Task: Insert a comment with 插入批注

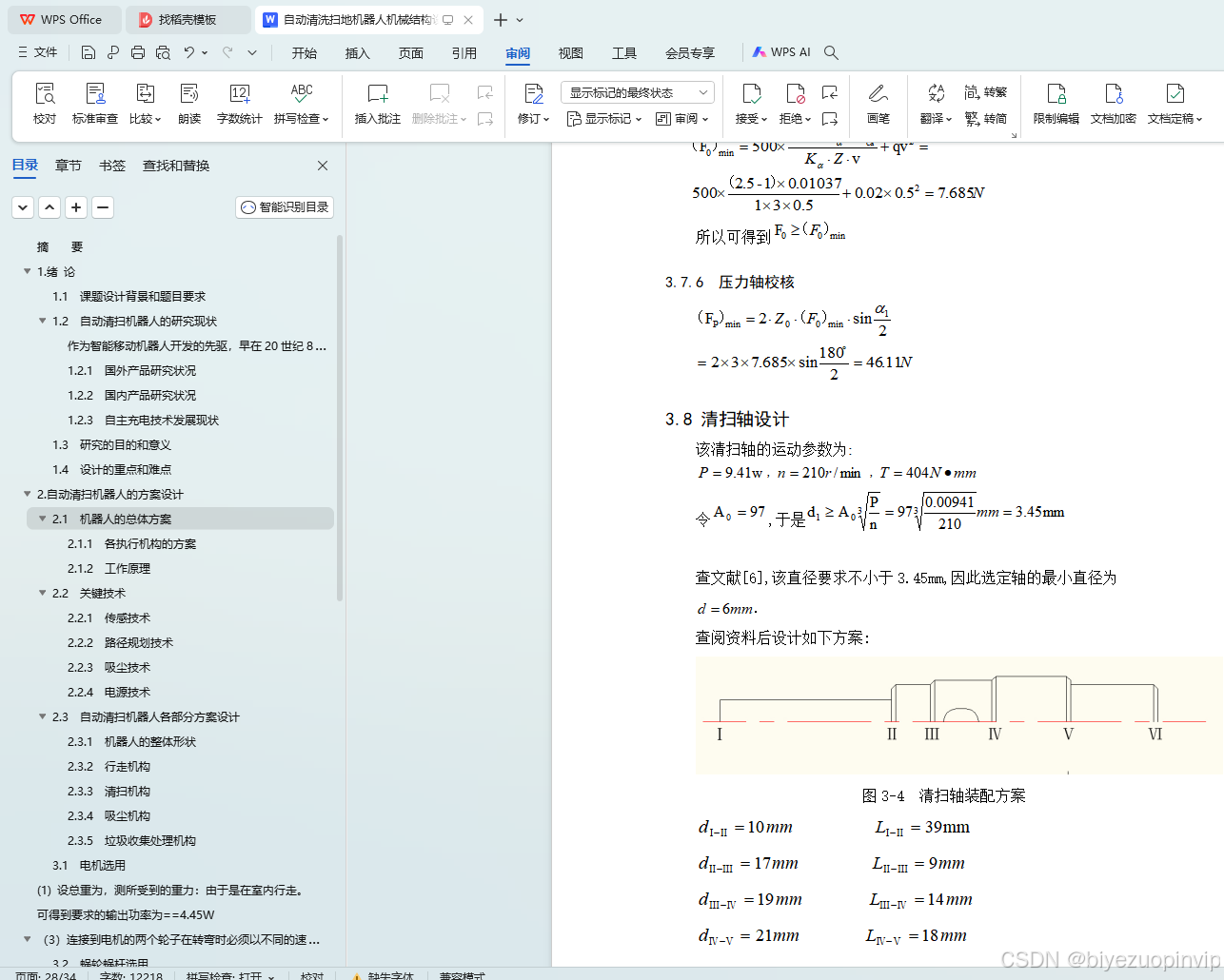Action: coord(378,103)
